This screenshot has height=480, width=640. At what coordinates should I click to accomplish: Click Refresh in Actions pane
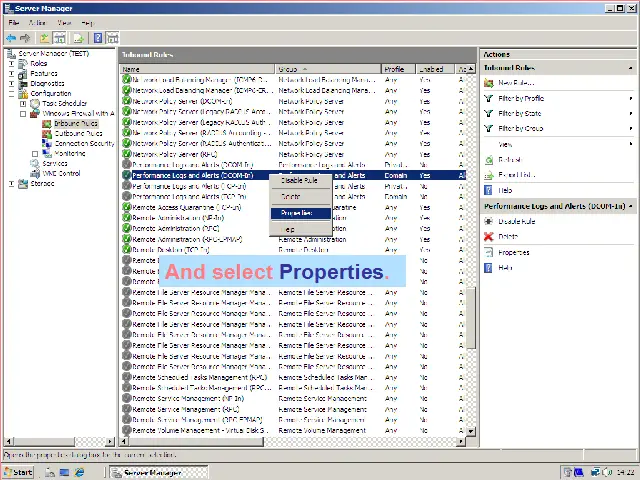tap(510, 160)
